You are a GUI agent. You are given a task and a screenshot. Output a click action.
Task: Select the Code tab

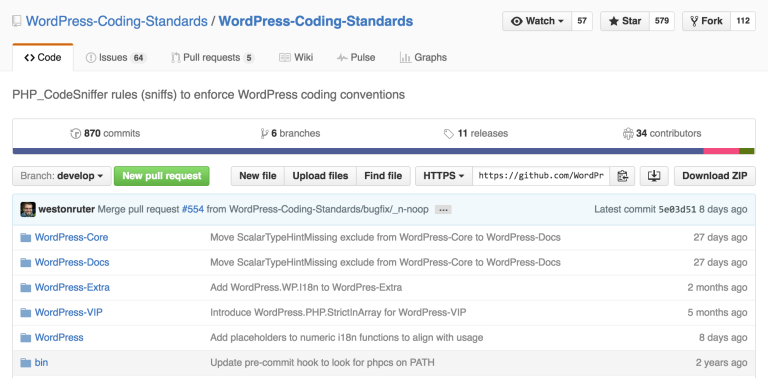pos(43,57)
